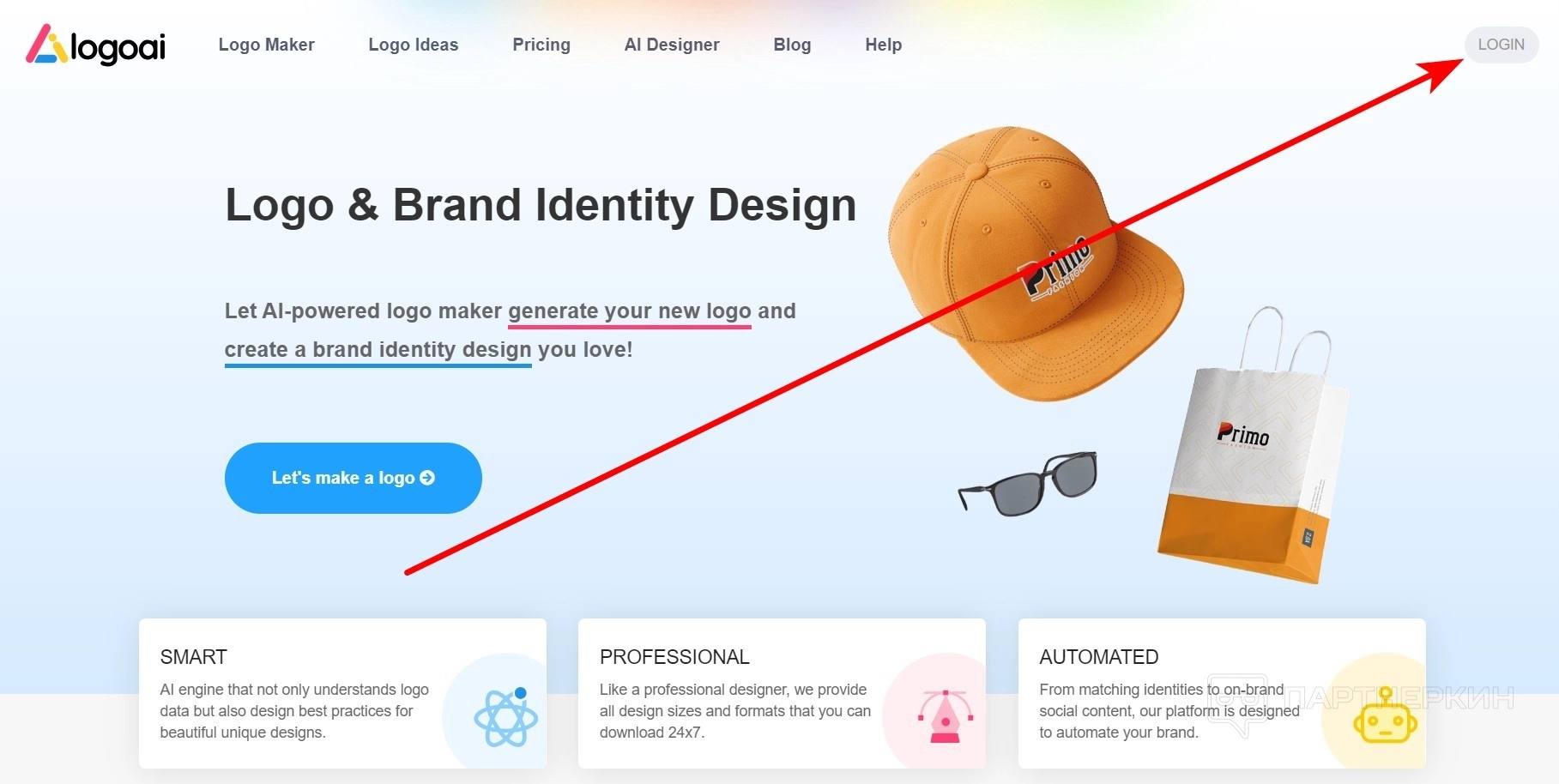Click the arrow icon in Let's make a logo

pos(426,478)
